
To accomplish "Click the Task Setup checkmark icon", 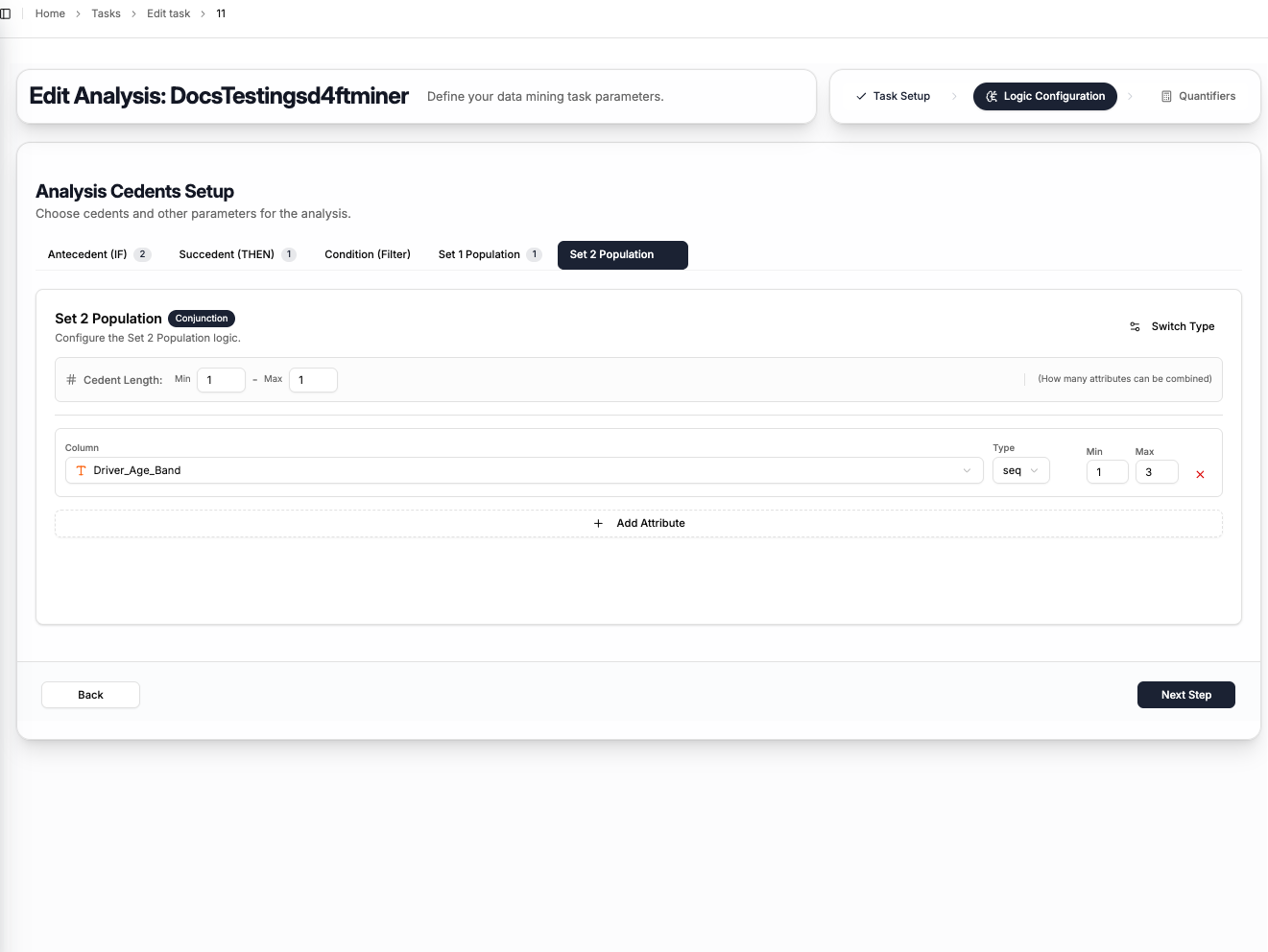I will coord(861,97).
